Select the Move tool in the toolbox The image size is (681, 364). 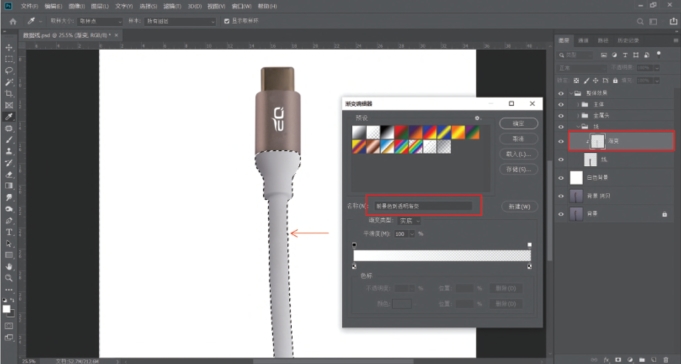pyautogui.click(x=9, y=47)
